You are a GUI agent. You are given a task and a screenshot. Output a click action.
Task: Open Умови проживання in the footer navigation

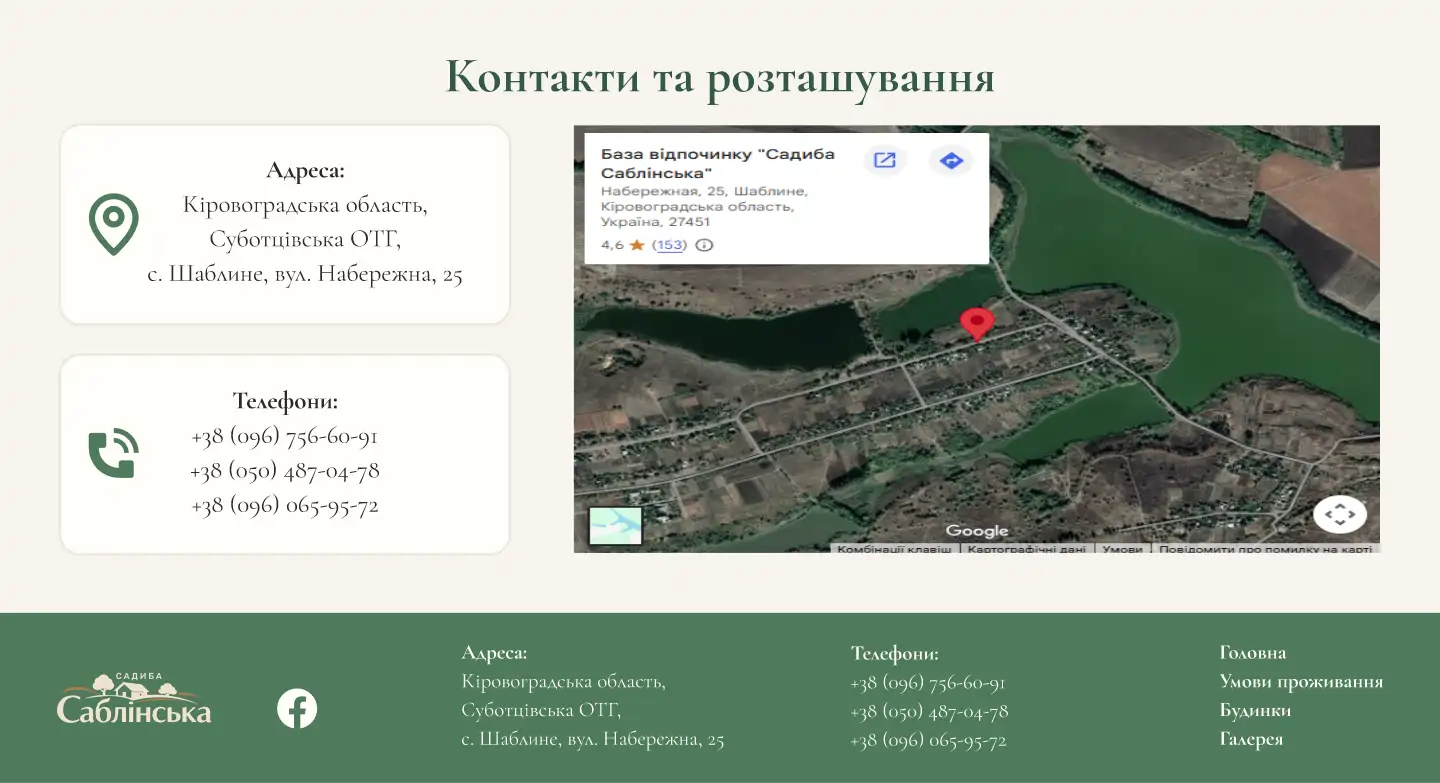1302,680
